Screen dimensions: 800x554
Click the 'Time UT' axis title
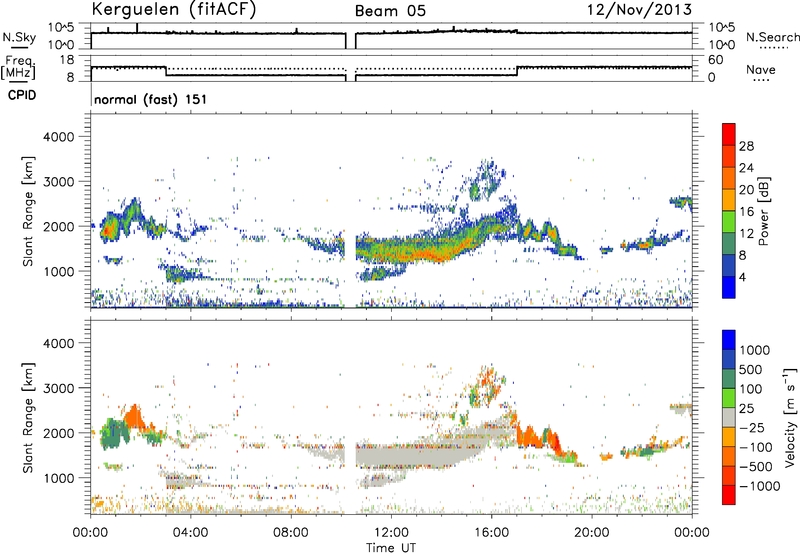click(x=391, y=548)
